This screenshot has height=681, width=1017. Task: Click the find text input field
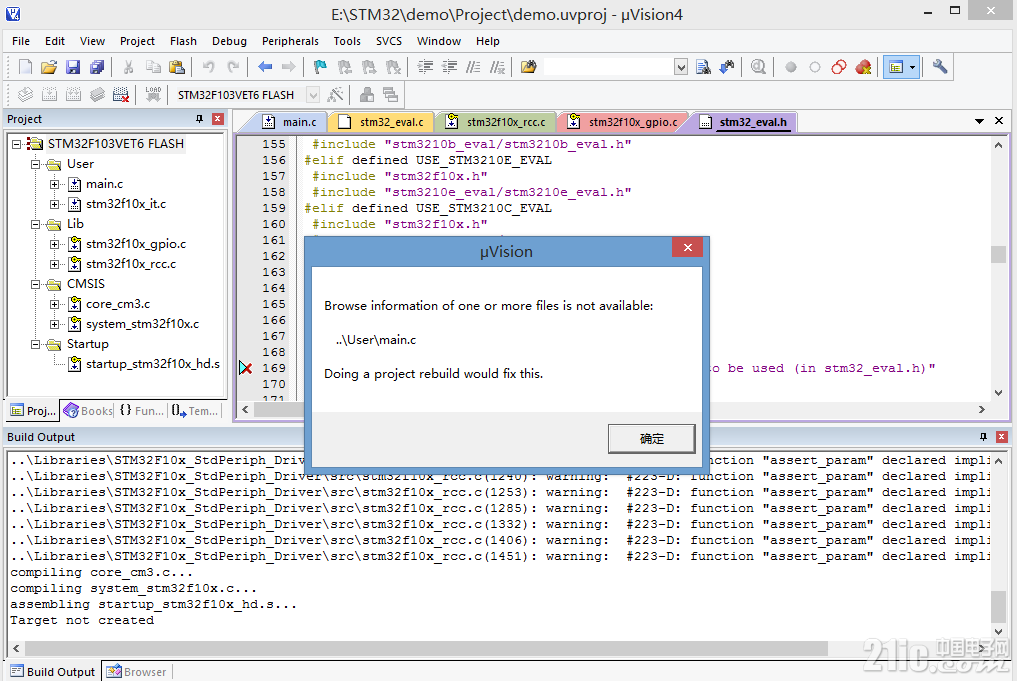pyautogui.click(x=608, y=67)
